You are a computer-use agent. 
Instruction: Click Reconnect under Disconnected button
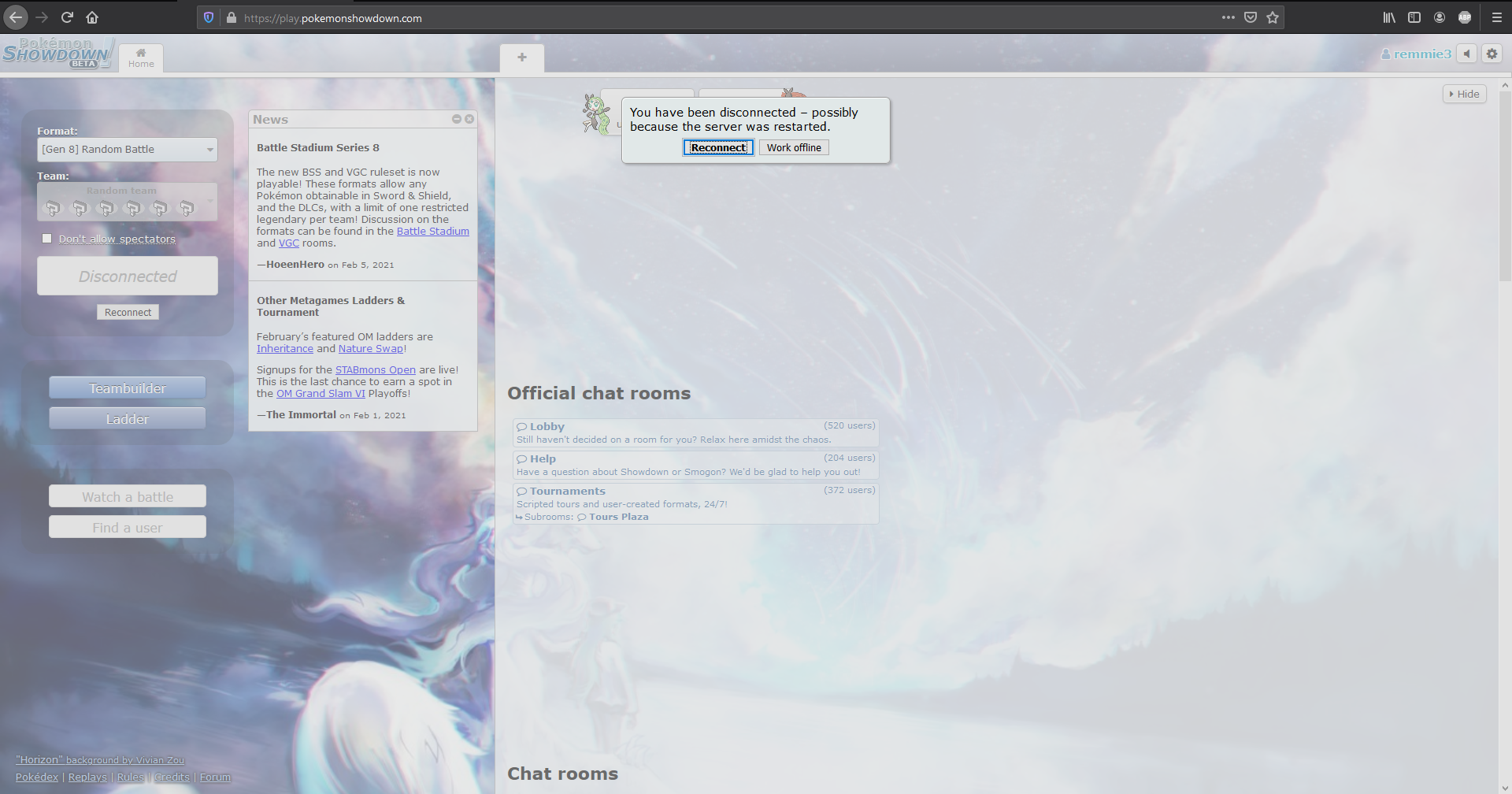[128, 313]
